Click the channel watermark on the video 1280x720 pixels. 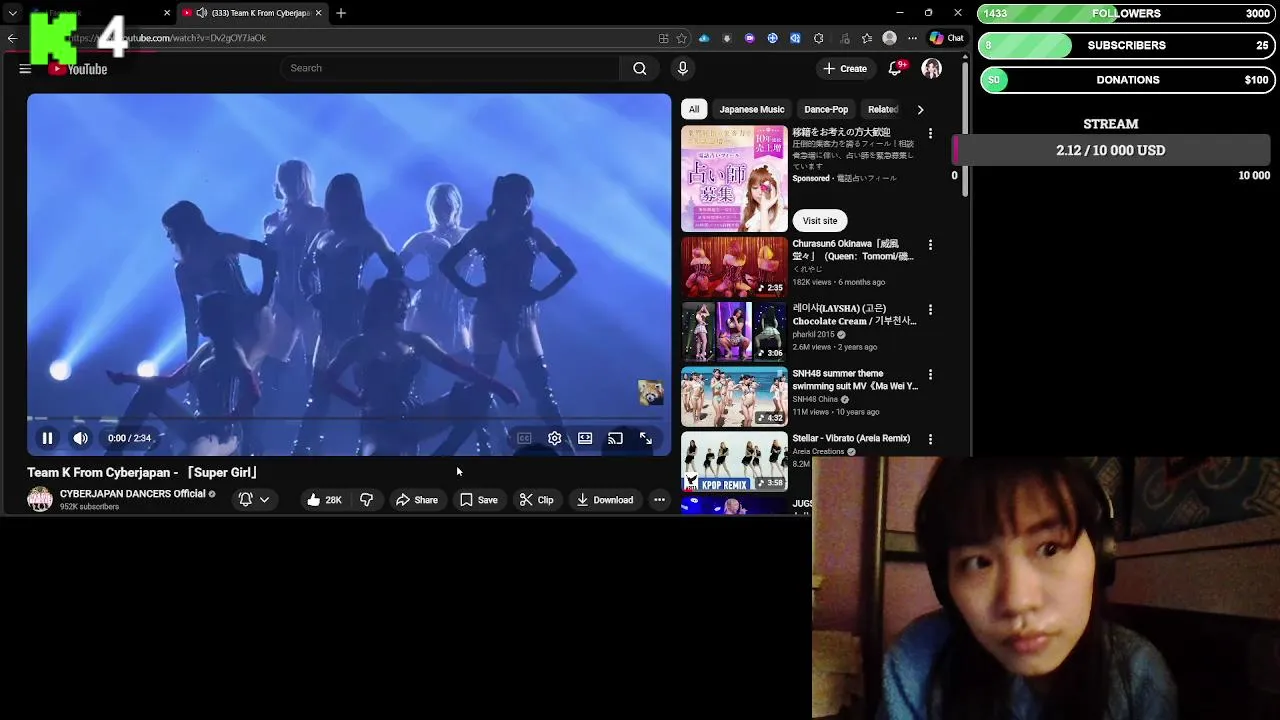[650, 393]
